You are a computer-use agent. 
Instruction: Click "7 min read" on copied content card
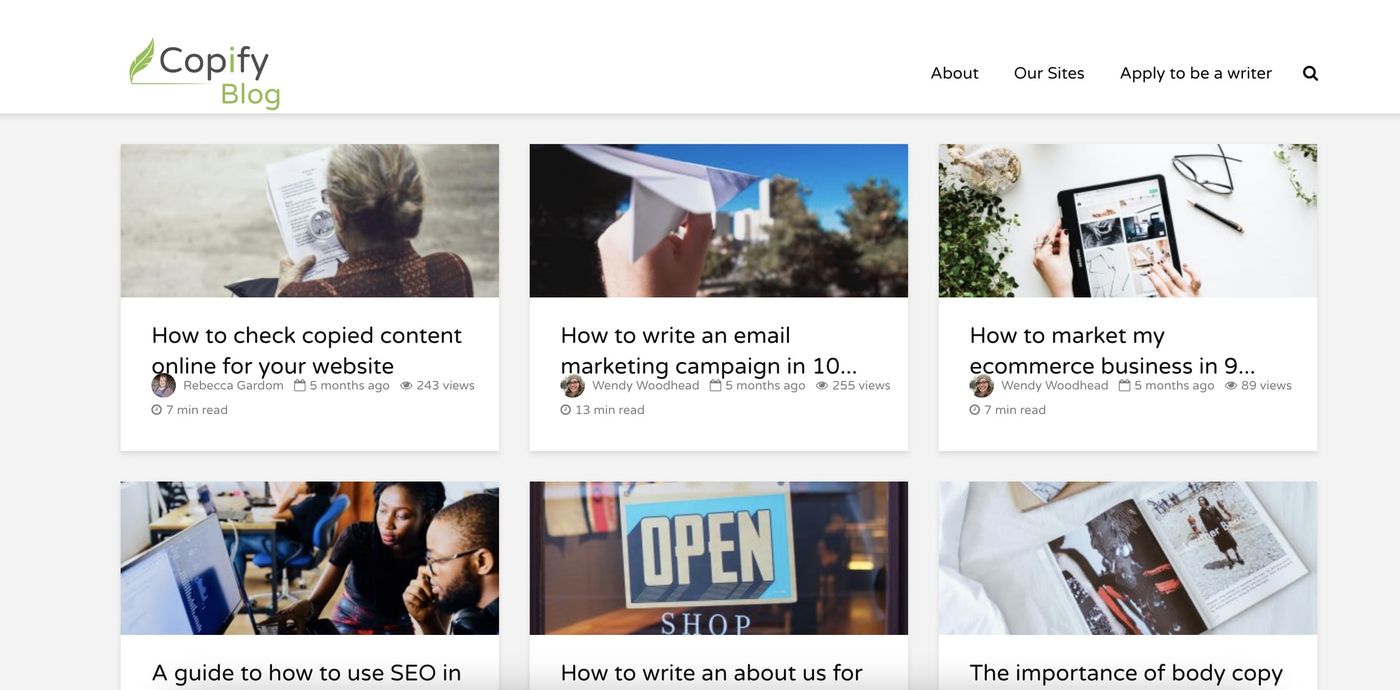pos(197,410)
